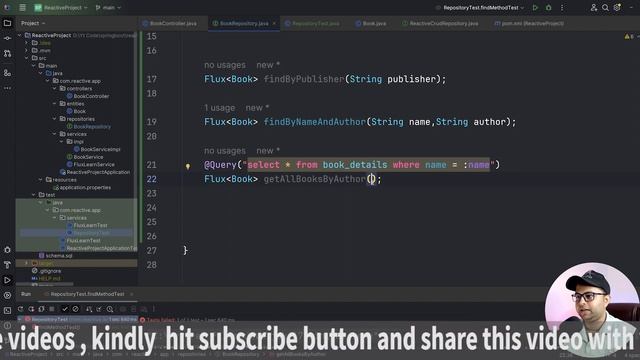Open the main hamburger menu
This screenshot has width=640, height=360.
pos(22,8)
